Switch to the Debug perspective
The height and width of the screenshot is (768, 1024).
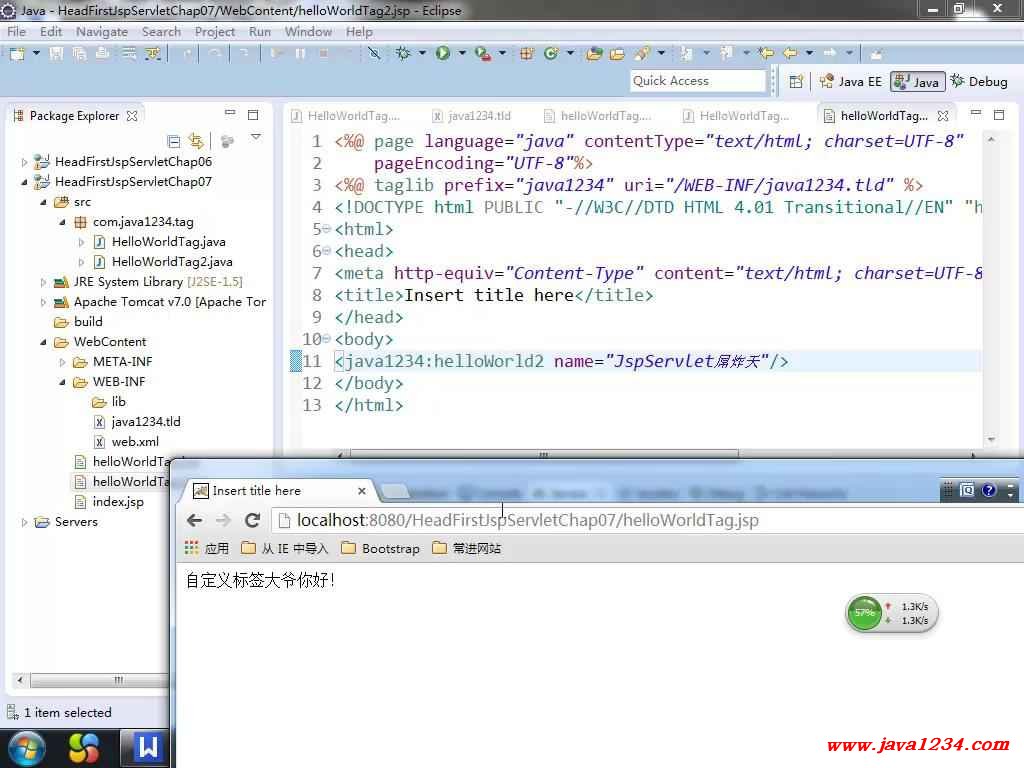[978, 82]
